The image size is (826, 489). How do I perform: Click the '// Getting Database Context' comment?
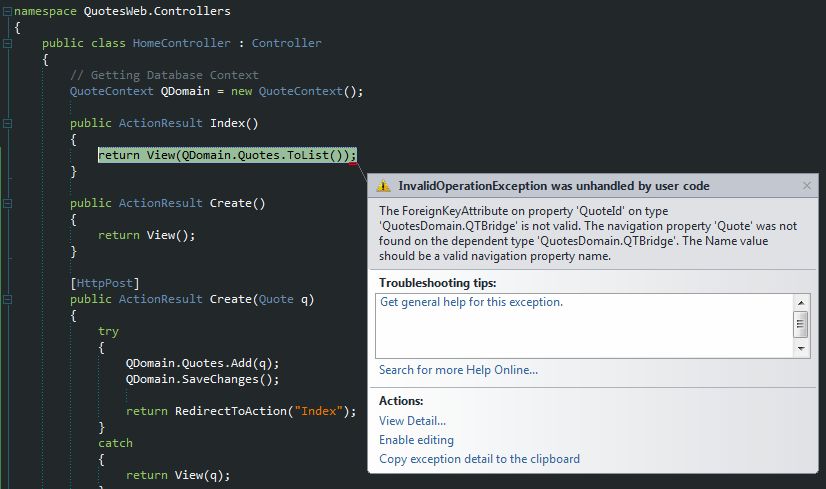164,75
